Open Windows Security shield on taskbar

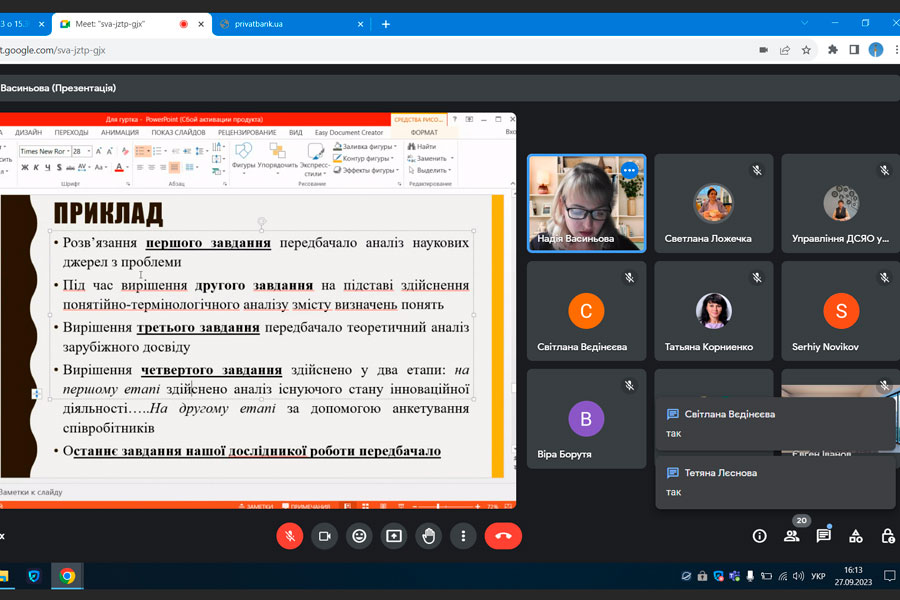coord(34,576)
